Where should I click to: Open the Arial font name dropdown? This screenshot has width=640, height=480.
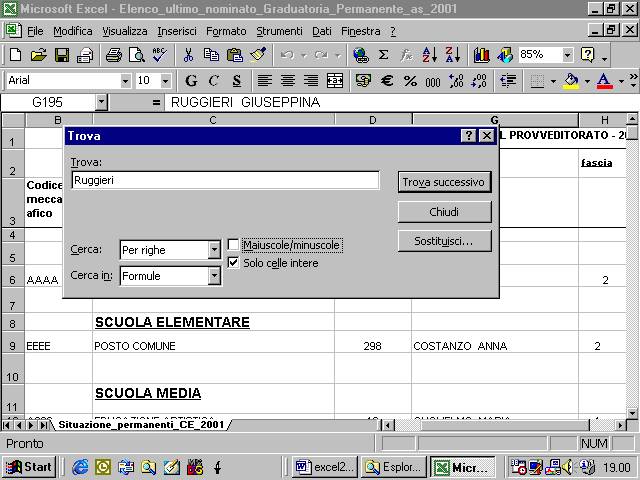tap(125, 81)
